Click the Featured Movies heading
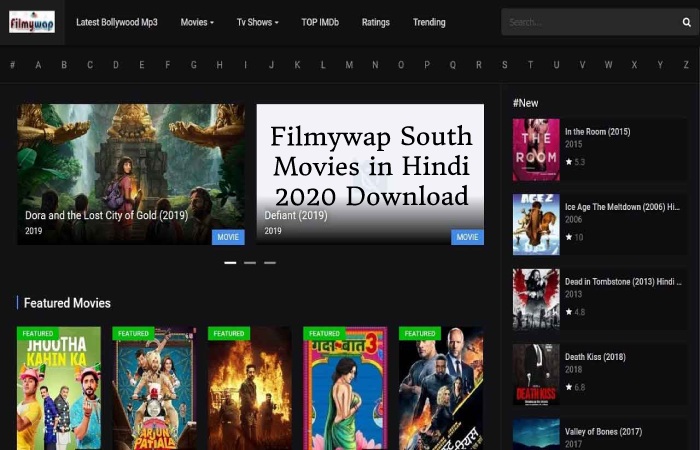Screen dimensions: 700x450 pyautogui.click(x=67, y=303)
